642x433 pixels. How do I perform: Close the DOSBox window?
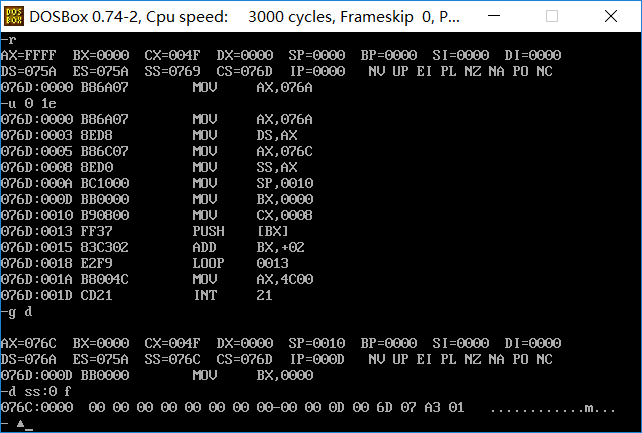pos(611,16)
